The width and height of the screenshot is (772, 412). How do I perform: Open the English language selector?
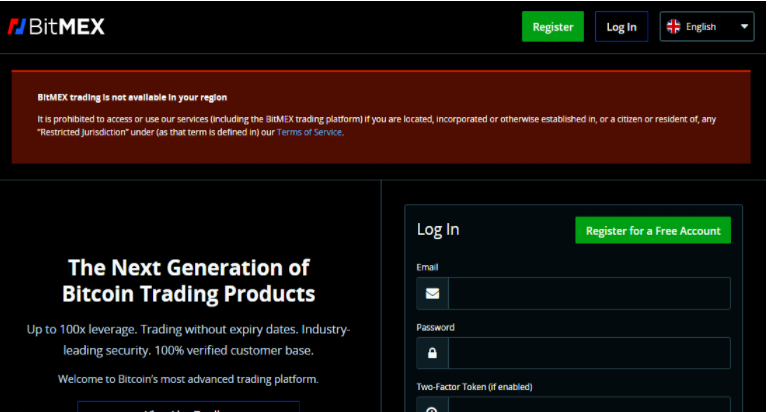coord(706,27)
